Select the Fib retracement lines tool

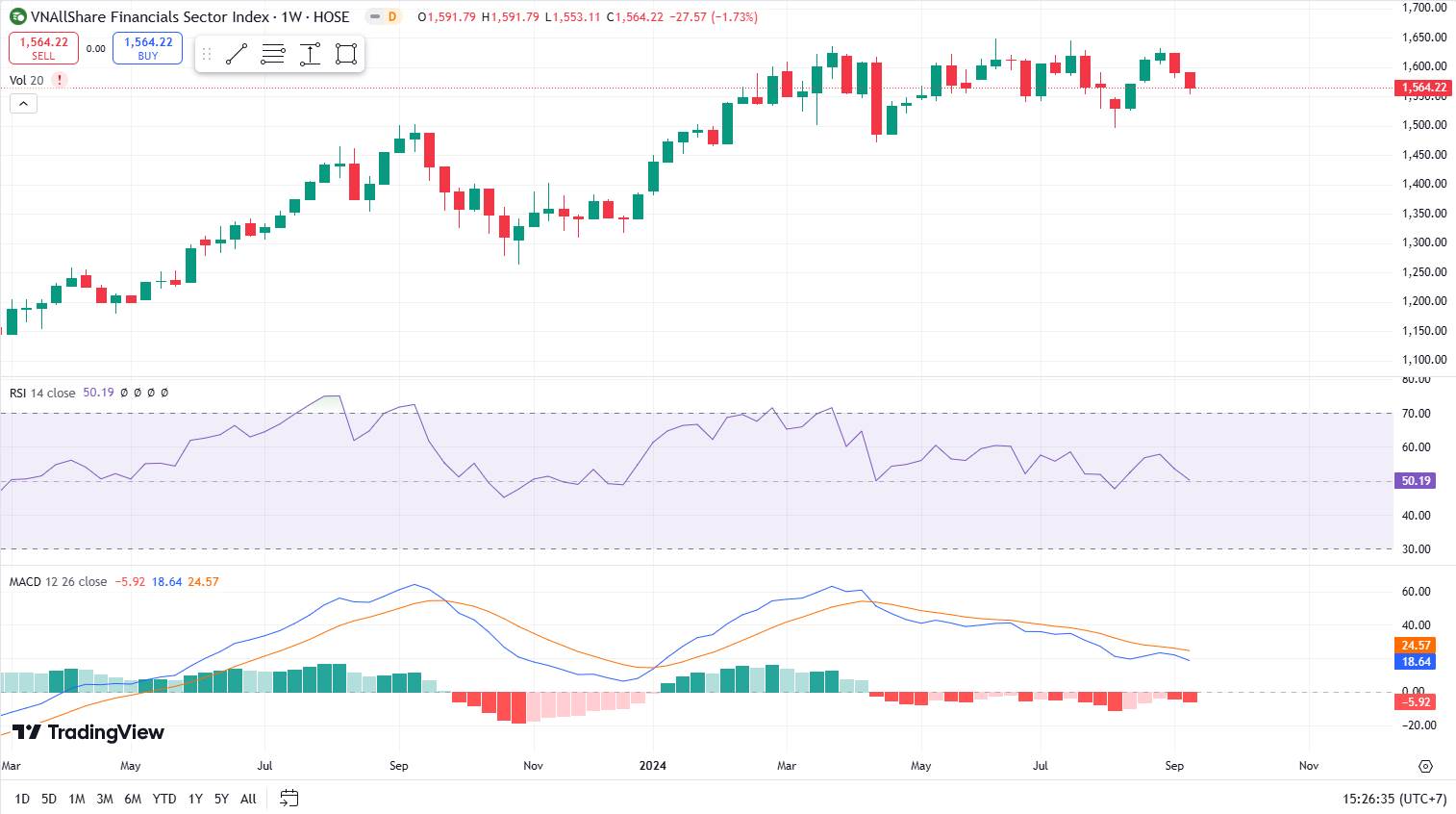click(x=273, y=54)
